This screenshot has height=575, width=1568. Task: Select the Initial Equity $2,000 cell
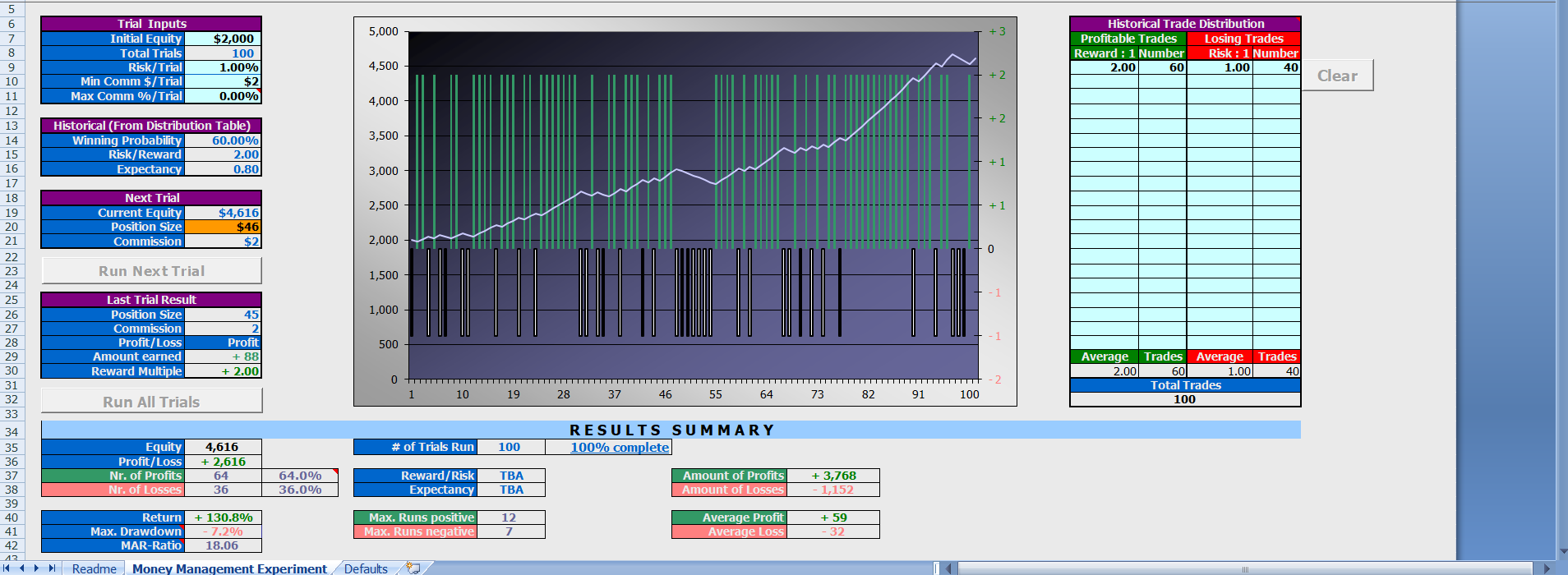[223, 39]
